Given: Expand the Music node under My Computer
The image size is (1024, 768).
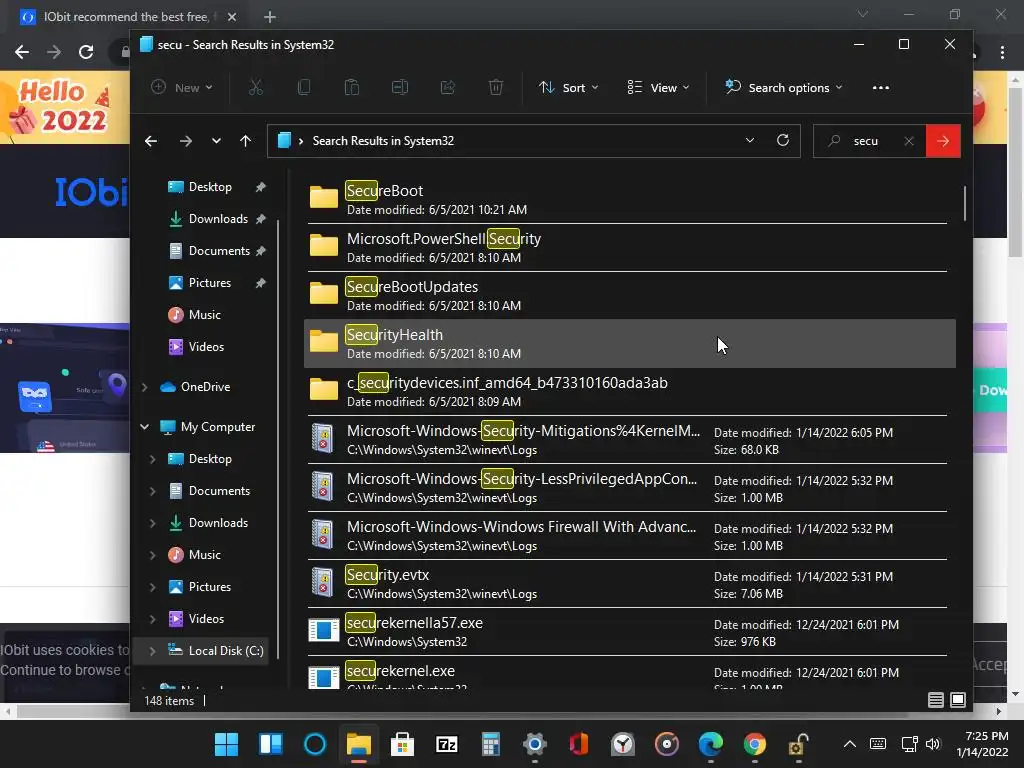Looking at the screenshot, I should (x=152, y=555).
